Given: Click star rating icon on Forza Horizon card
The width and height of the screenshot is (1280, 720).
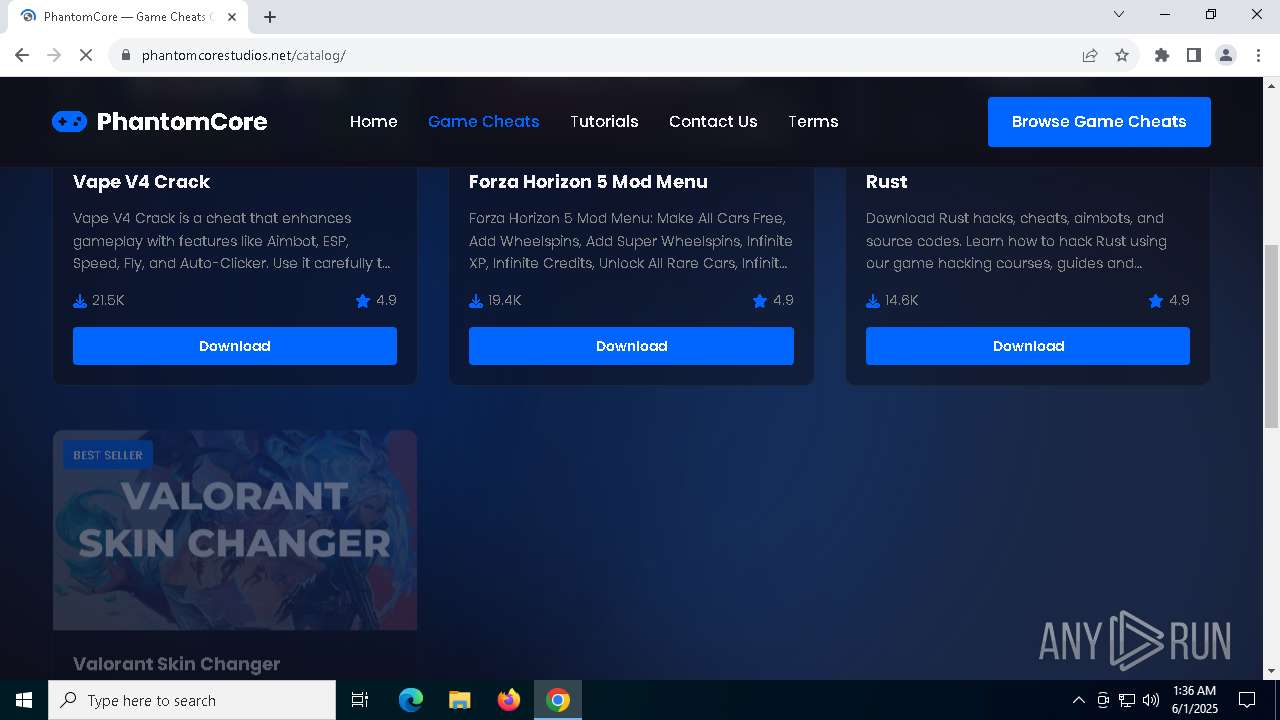Looking at the screenshot, I should [760, 301].
